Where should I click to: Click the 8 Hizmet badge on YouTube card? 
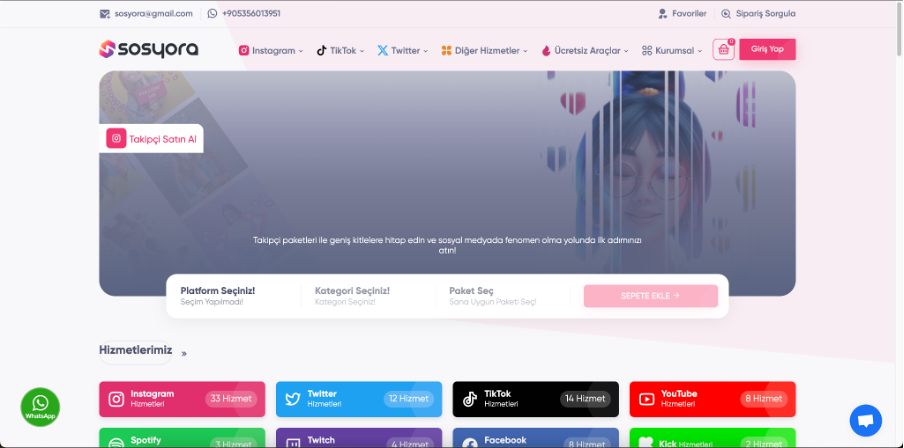click(763, 399)
